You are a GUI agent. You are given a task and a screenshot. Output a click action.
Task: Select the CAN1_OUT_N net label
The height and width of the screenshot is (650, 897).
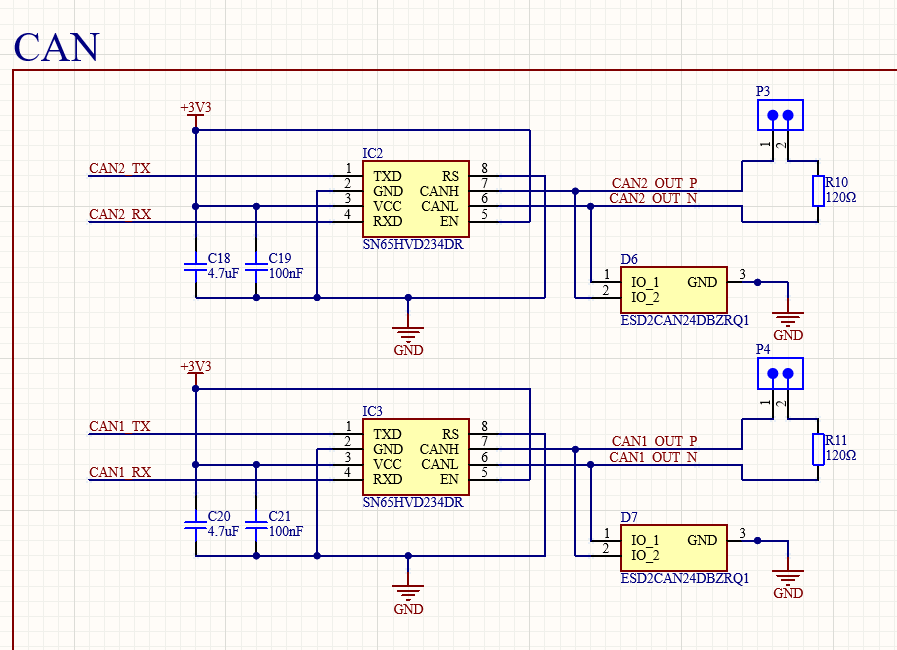(x=654, y=457)
